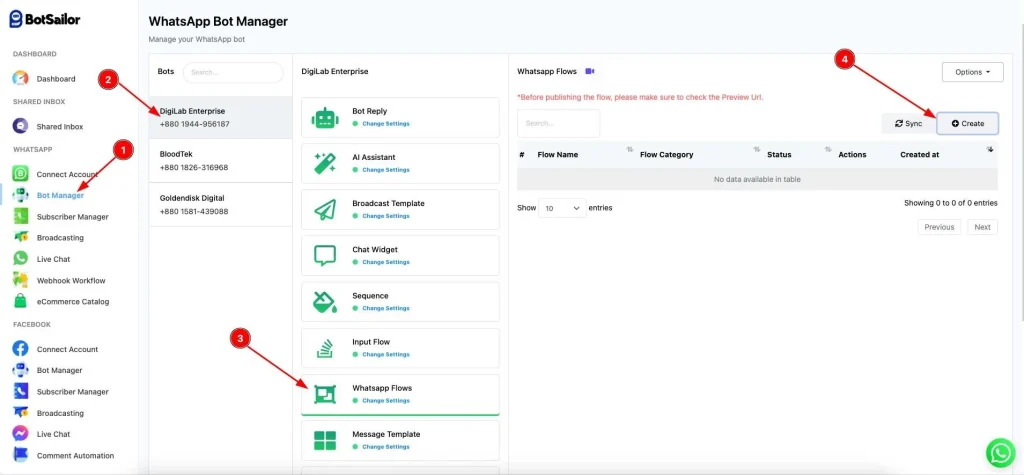Click Change Settings under Bot Reply
This screenshot has width=1024, height=475.
click(x=385, y=123)
